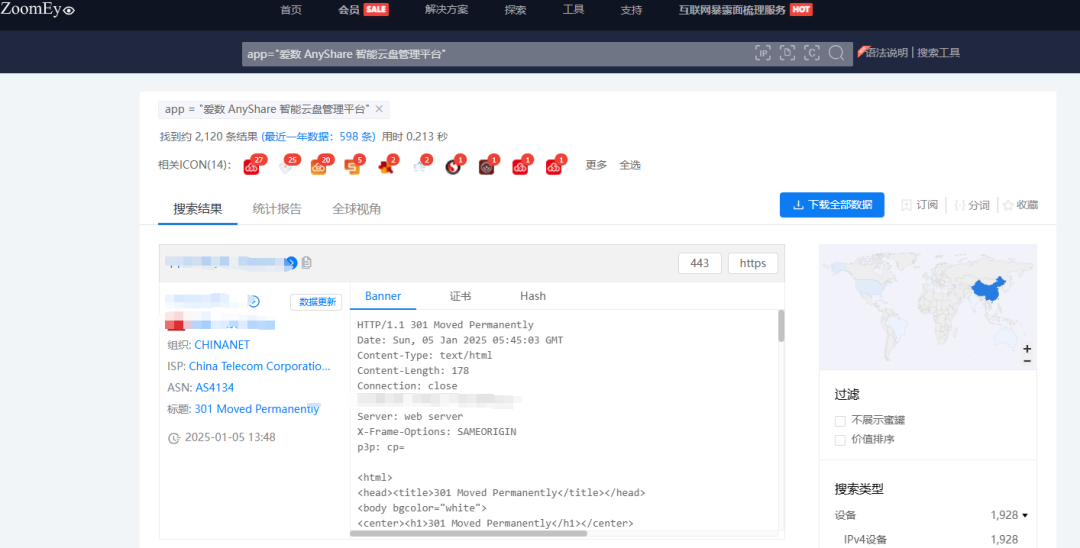Screen dimensions: 1080x548
Task: Click 更多 to show more icons
Action: point(596,165)
